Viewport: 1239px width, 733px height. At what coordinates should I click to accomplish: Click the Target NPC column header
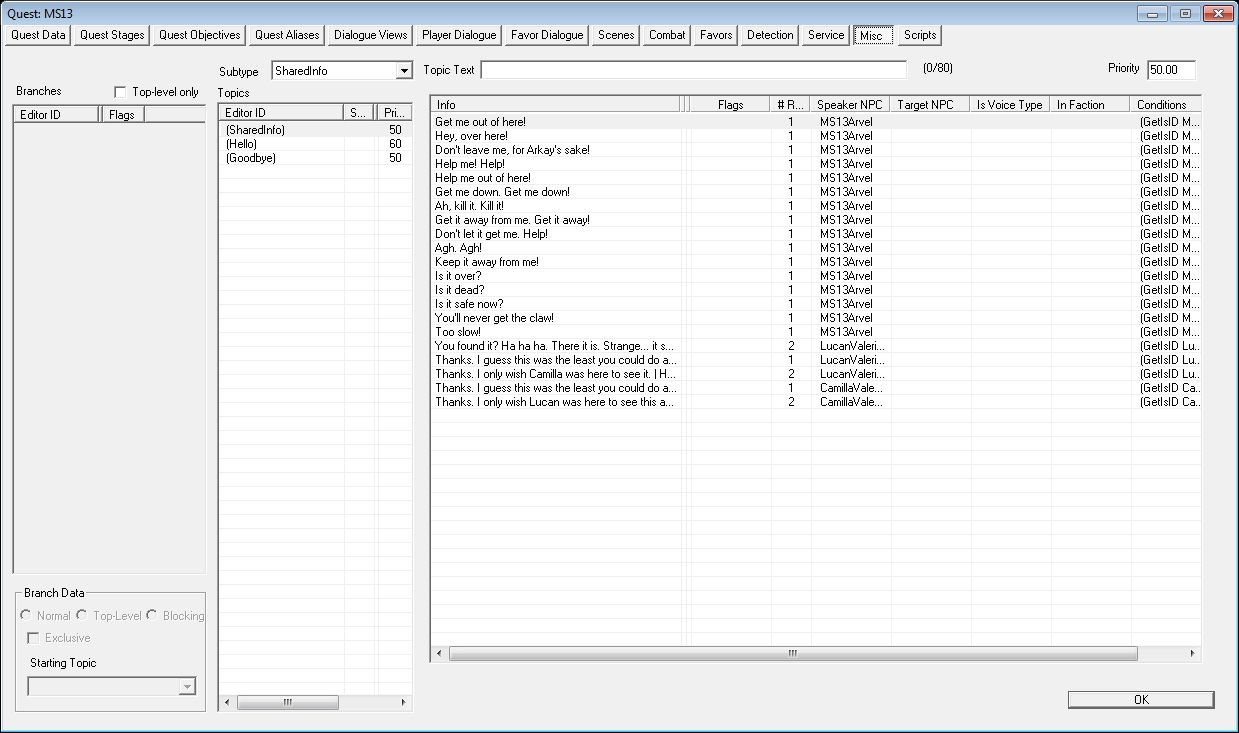pos(930,105)
